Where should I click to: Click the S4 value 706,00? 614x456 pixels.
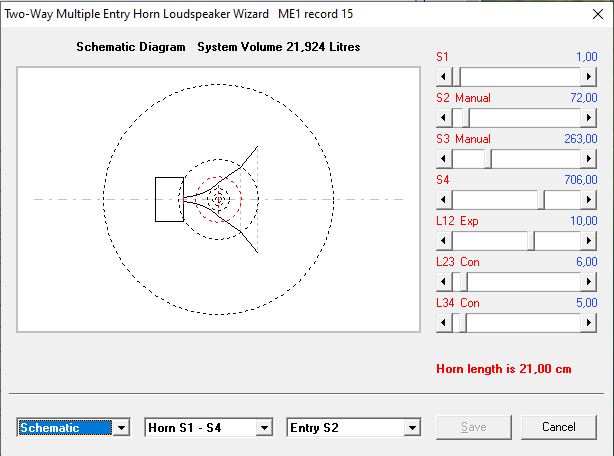[581, 180]
